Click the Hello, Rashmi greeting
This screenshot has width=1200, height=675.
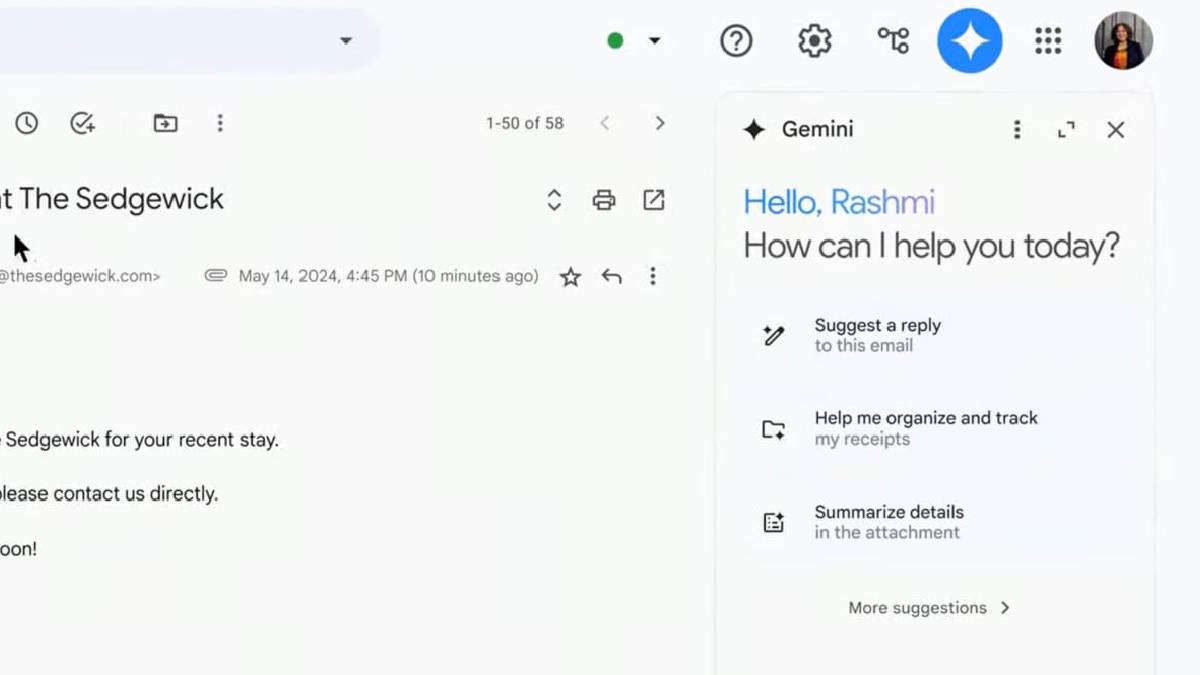pyautogui.click(x=839, y=202)
